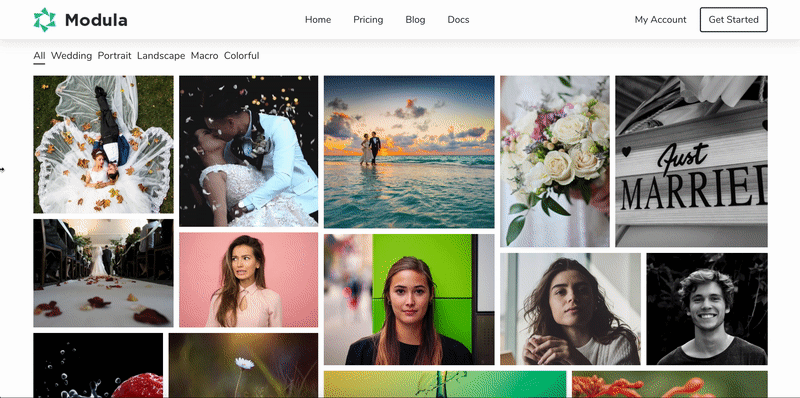Switch to the Macro filter
Screen dimensions: 800x398
point(204,56)
